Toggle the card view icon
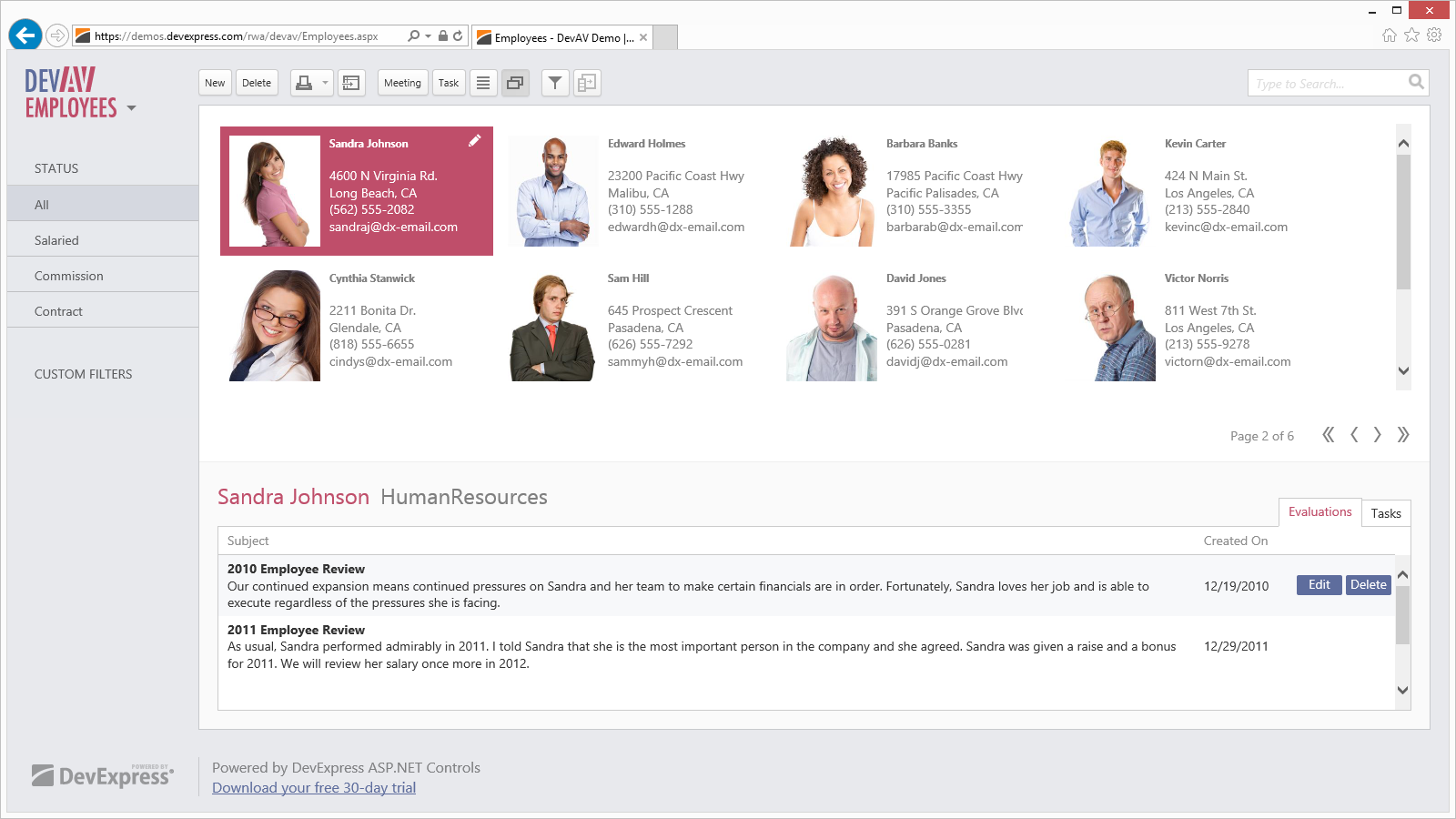The image size is (1456, 819). point(515,83)
